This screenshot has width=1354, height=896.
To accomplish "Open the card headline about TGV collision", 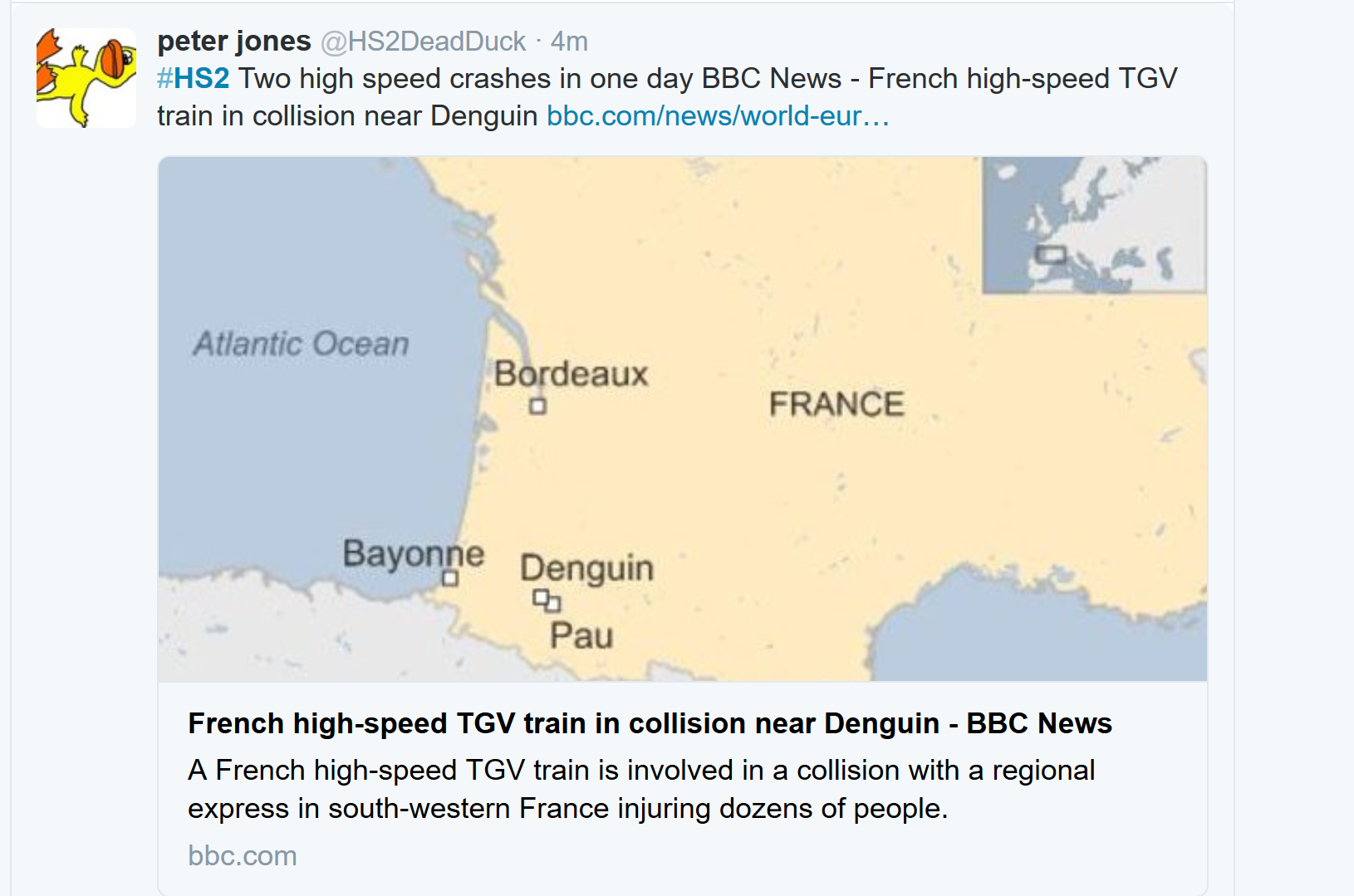I will (x=650, y=723).
